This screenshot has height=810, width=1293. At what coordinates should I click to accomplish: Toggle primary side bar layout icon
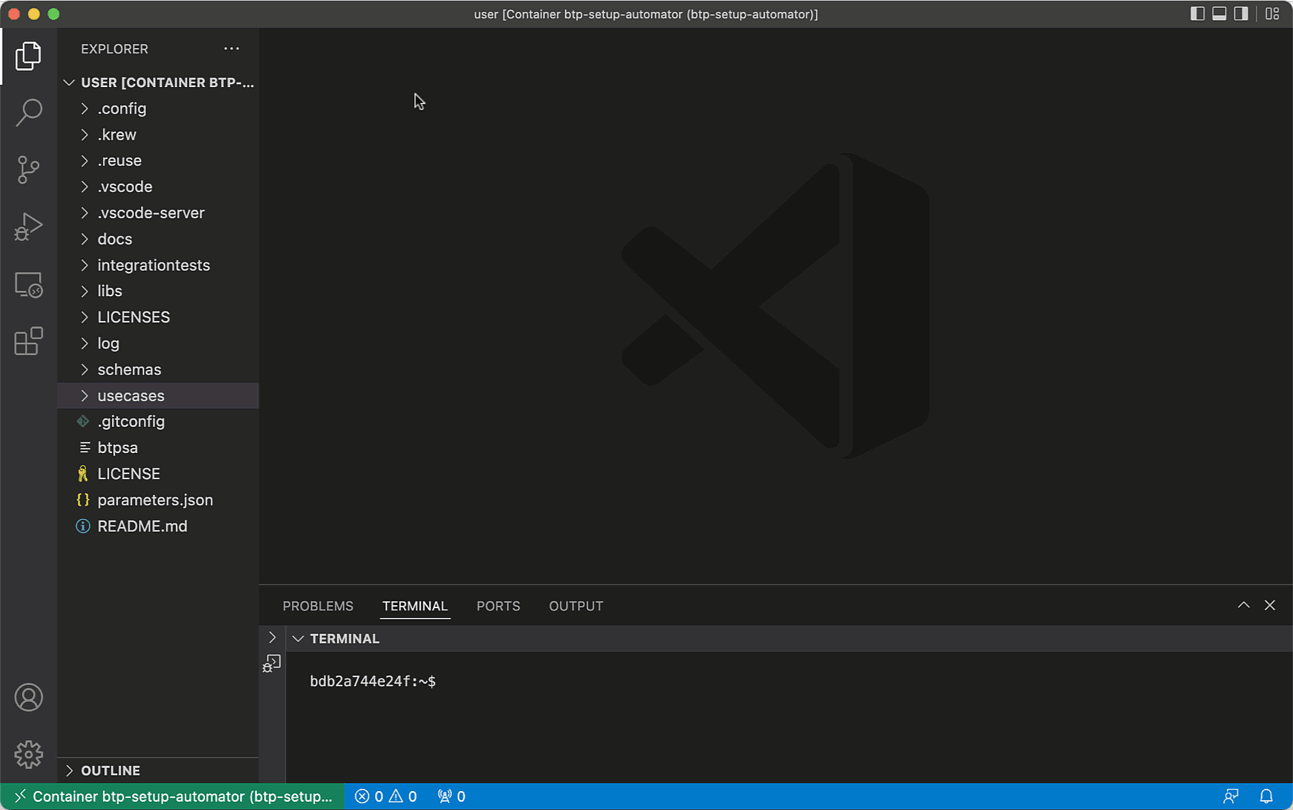pyautogui.click(x=1197, y=14)
